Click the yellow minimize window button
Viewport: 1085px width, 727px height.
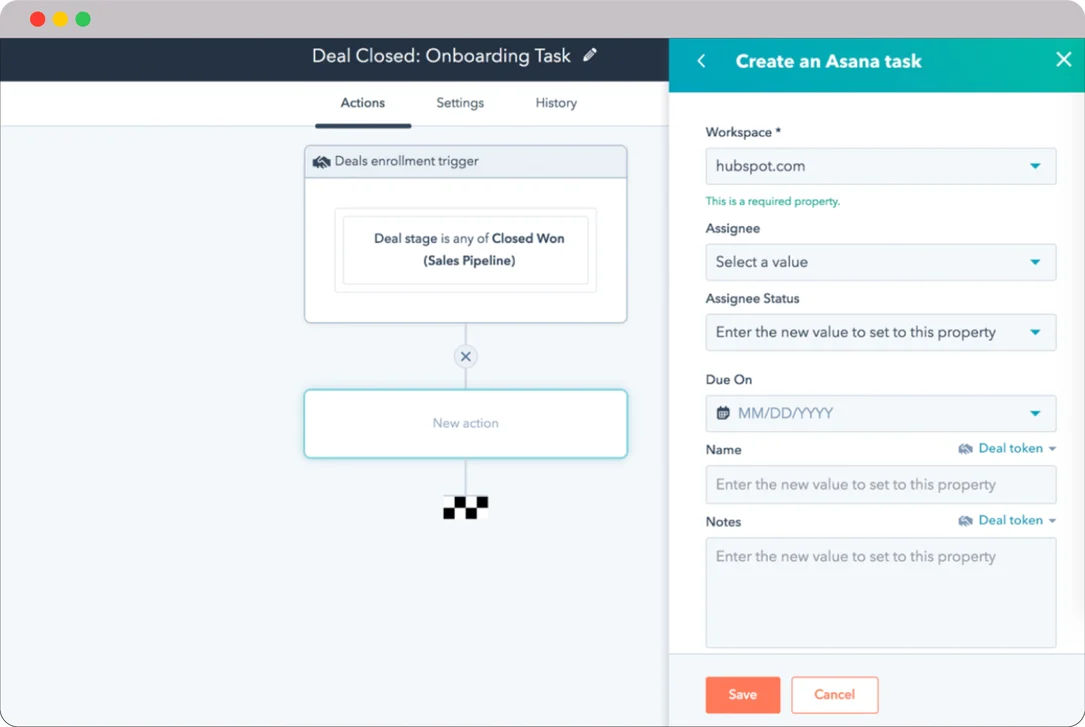tap(60, 19)
